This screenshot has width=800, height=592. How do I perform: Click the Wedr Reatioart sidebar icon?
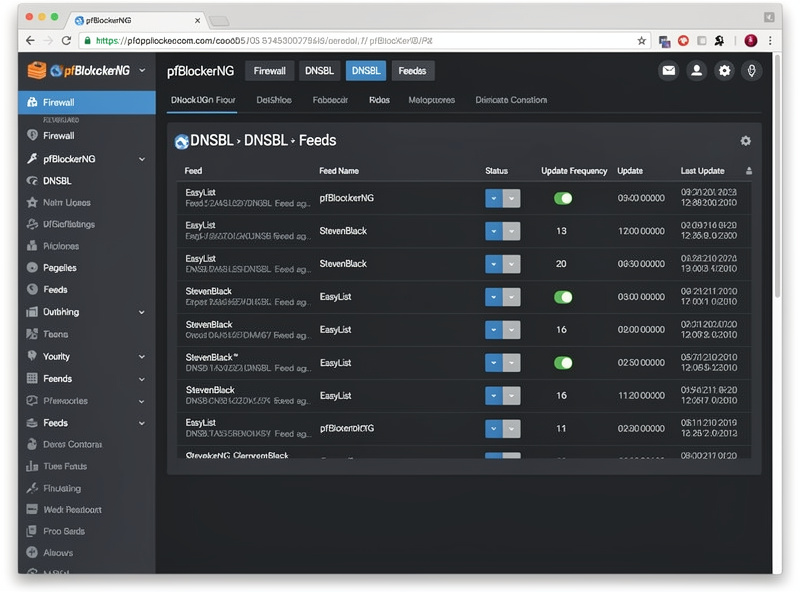pos(32,509)
